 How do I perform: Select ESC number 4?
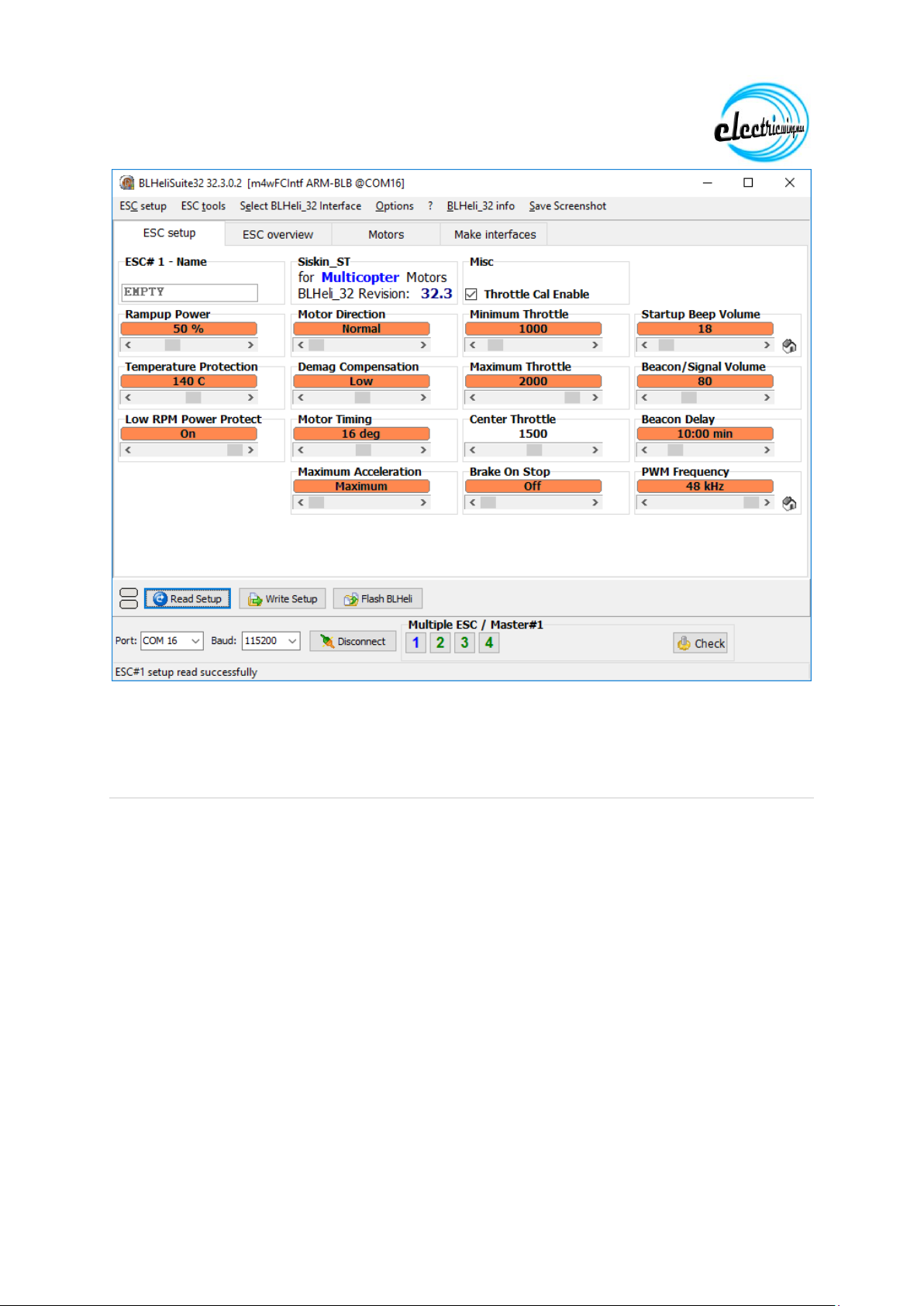click(489, 643)
